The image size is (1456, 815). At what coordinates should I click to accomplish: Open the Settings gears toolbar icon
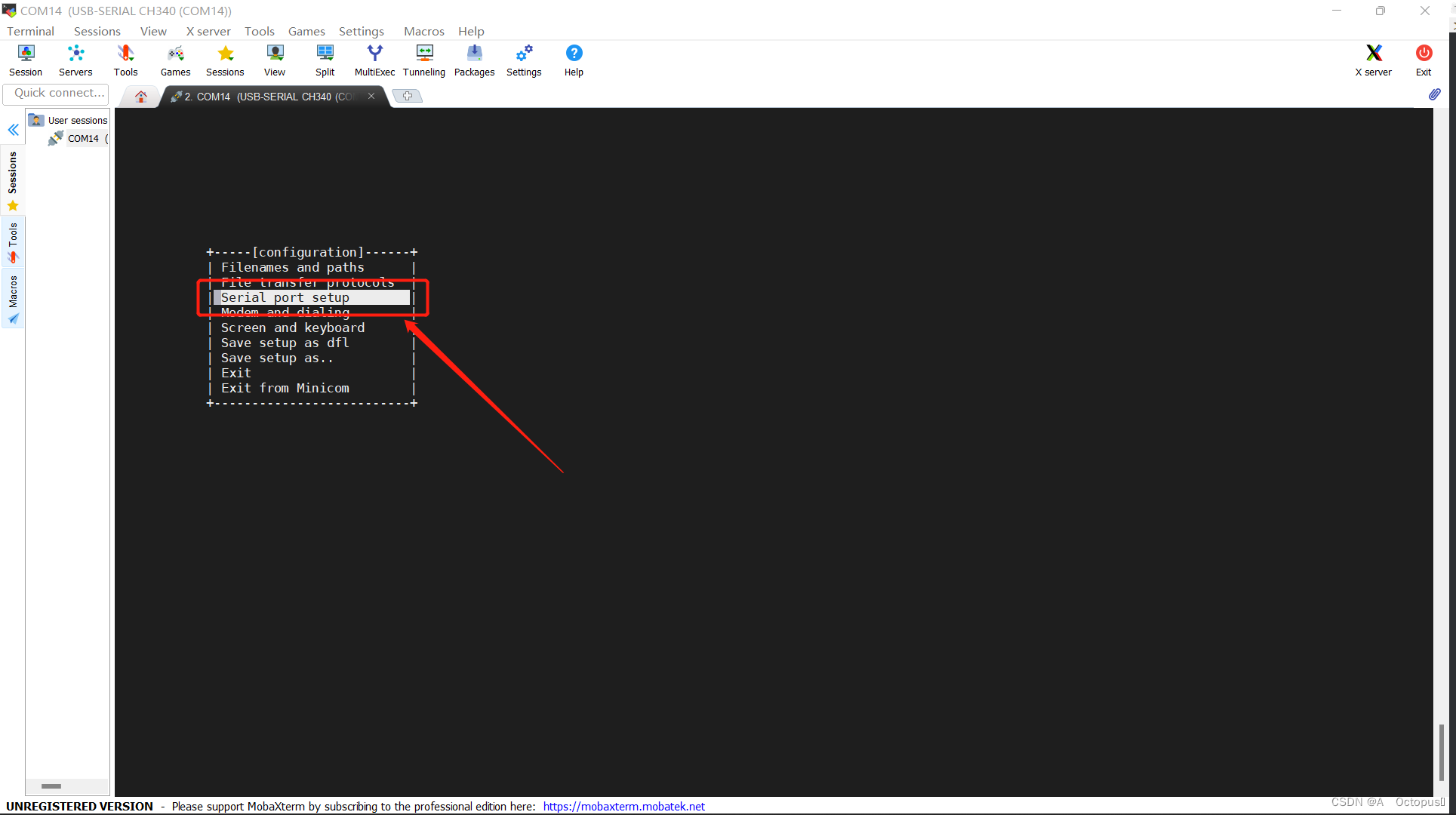point(524,60)
